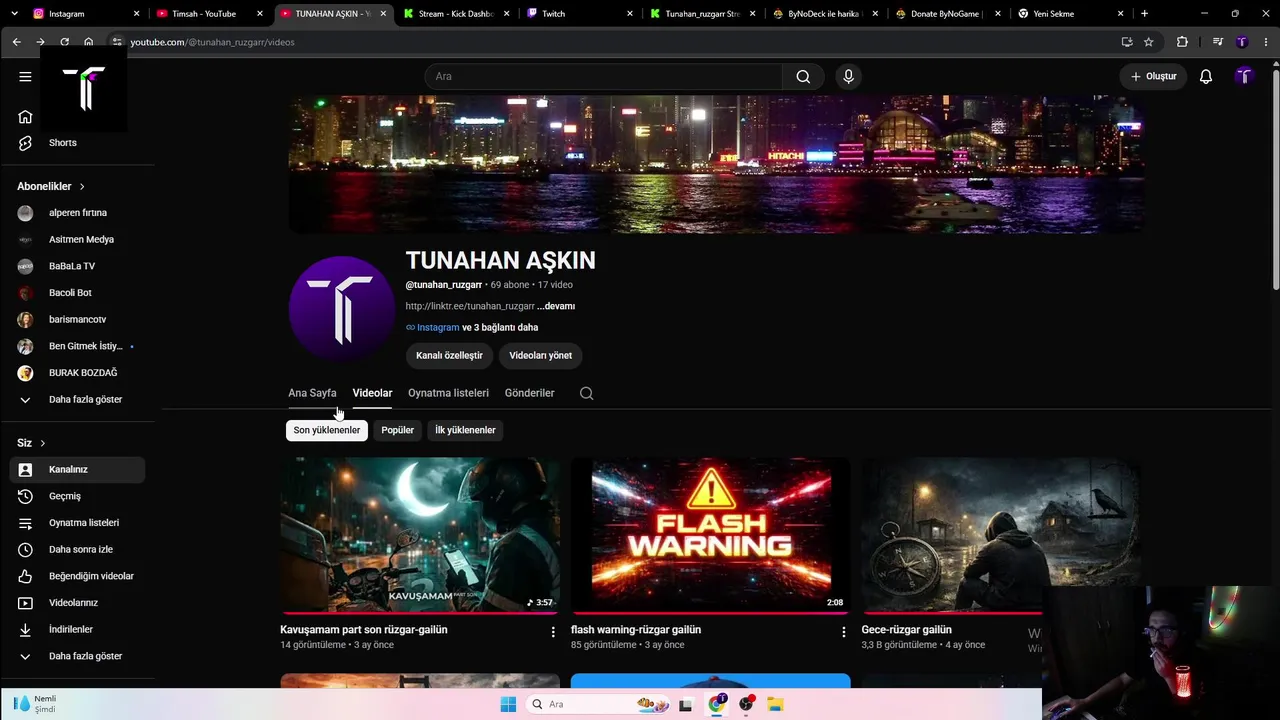
Task: Open the weather widget Nemli
Action: [35, 704]
